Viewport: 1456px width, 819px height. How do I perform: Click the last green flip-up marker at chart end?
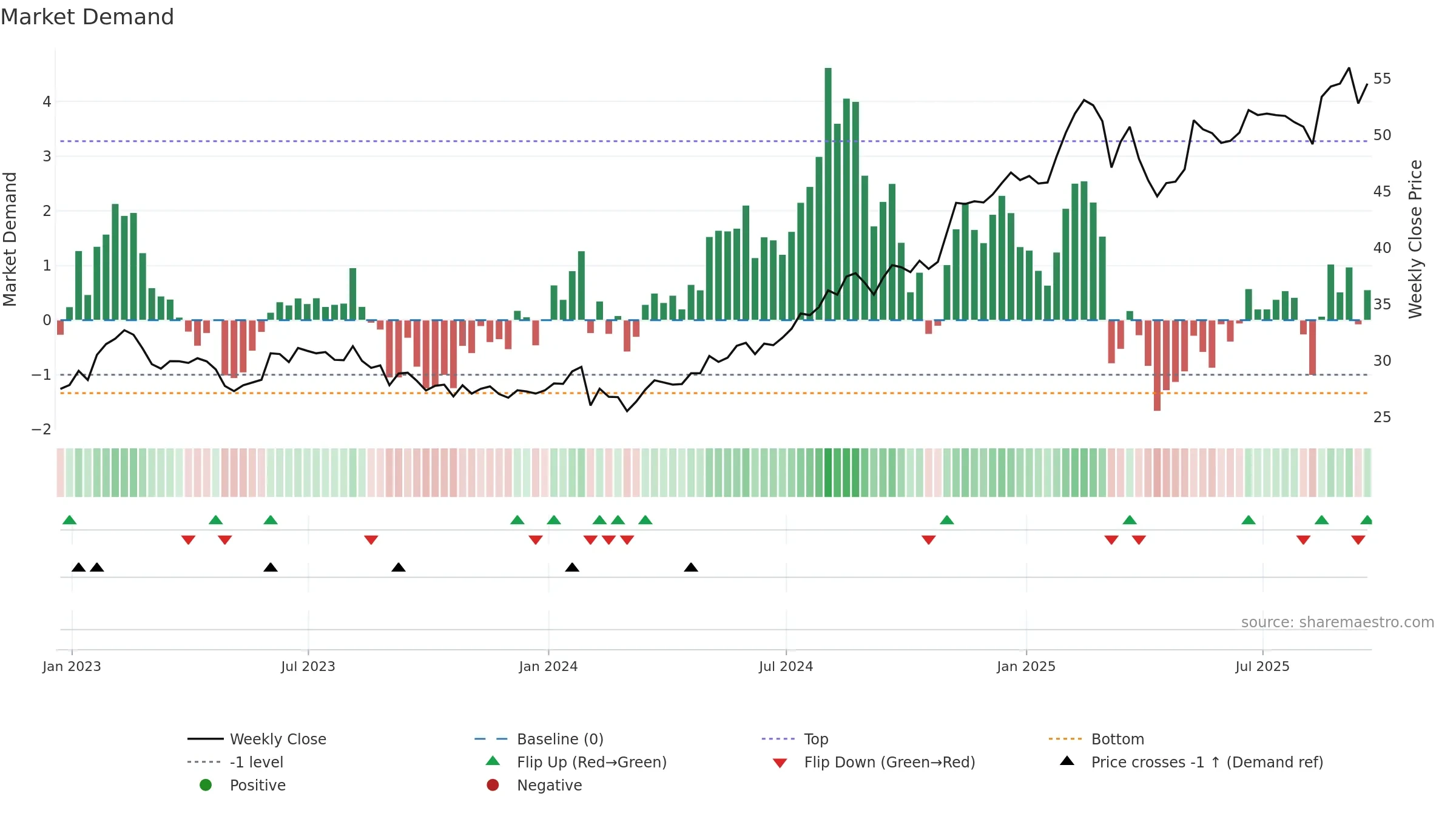1367,520
